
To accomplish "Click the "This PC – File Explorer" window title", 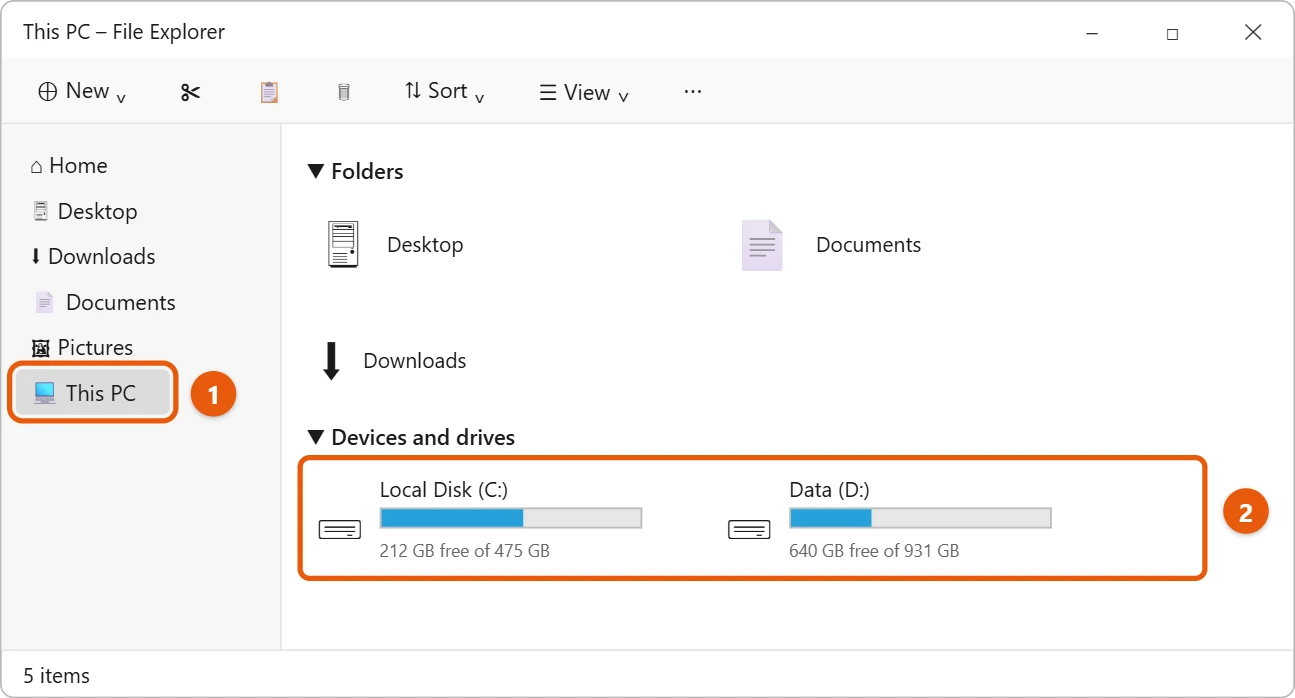I will click(124, 32).
